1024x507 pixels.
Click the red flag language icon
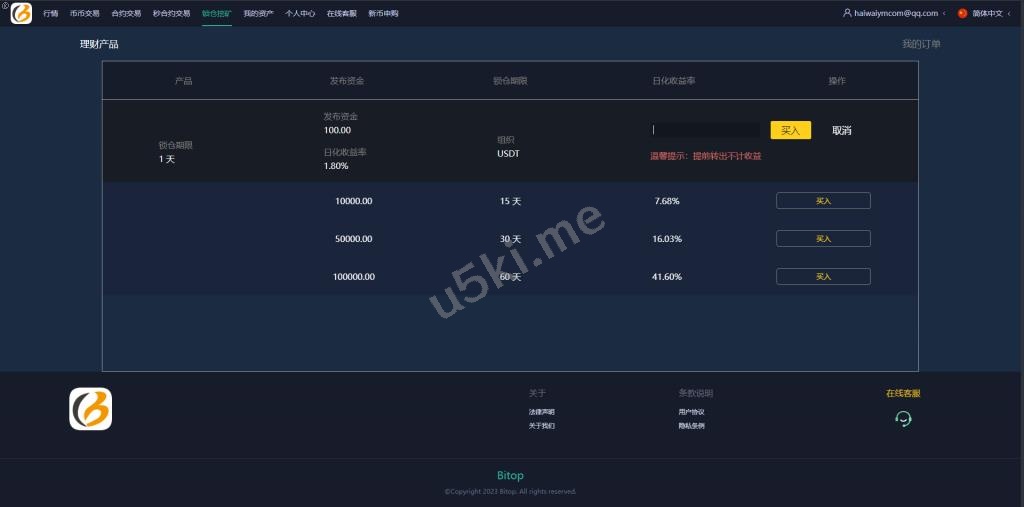[962, 14]
